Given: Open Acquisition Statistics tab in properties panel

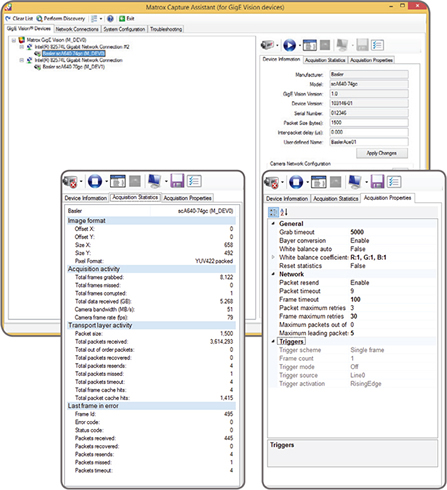Looking at the screenshot, I should [x=336, y=199].
